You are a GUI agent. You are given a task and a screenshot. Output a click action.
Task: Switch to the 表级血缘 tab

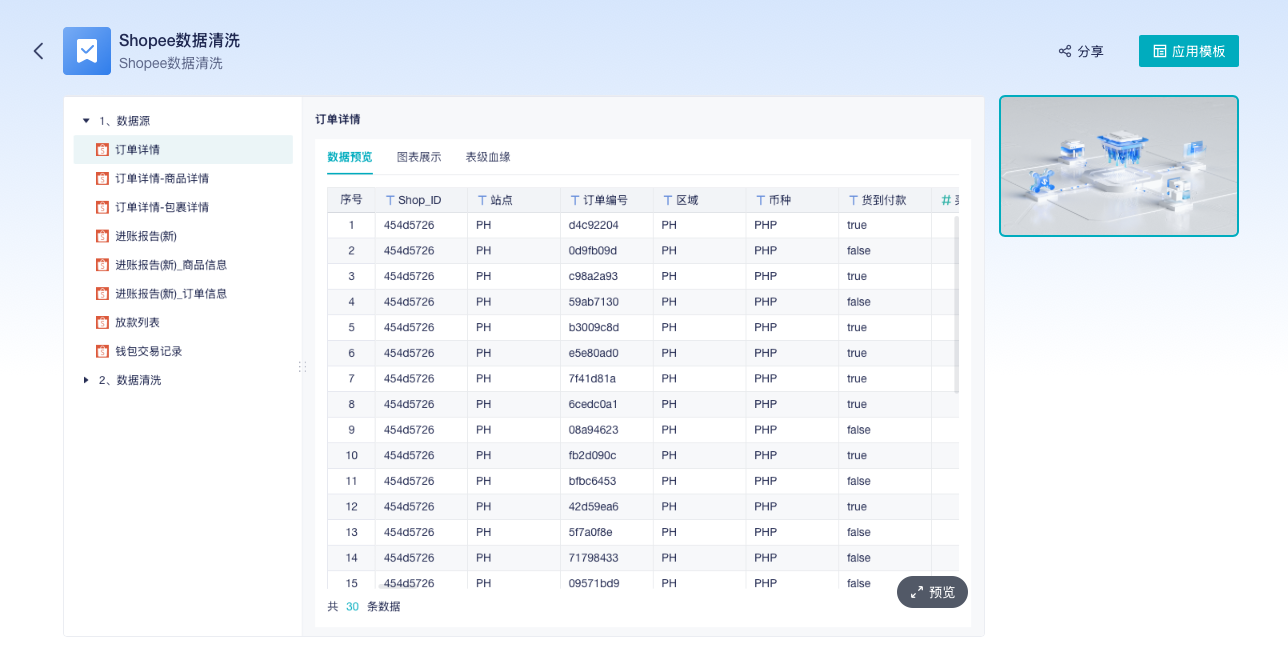tap(487, 157)
